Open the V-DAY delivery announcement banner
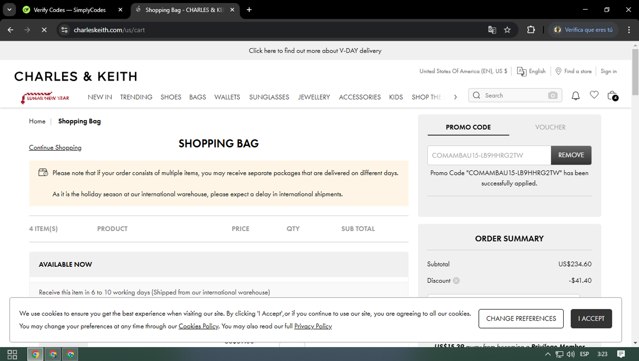Image resolution: width=639 pixels, height=361 pixels. tap(315, 51)
